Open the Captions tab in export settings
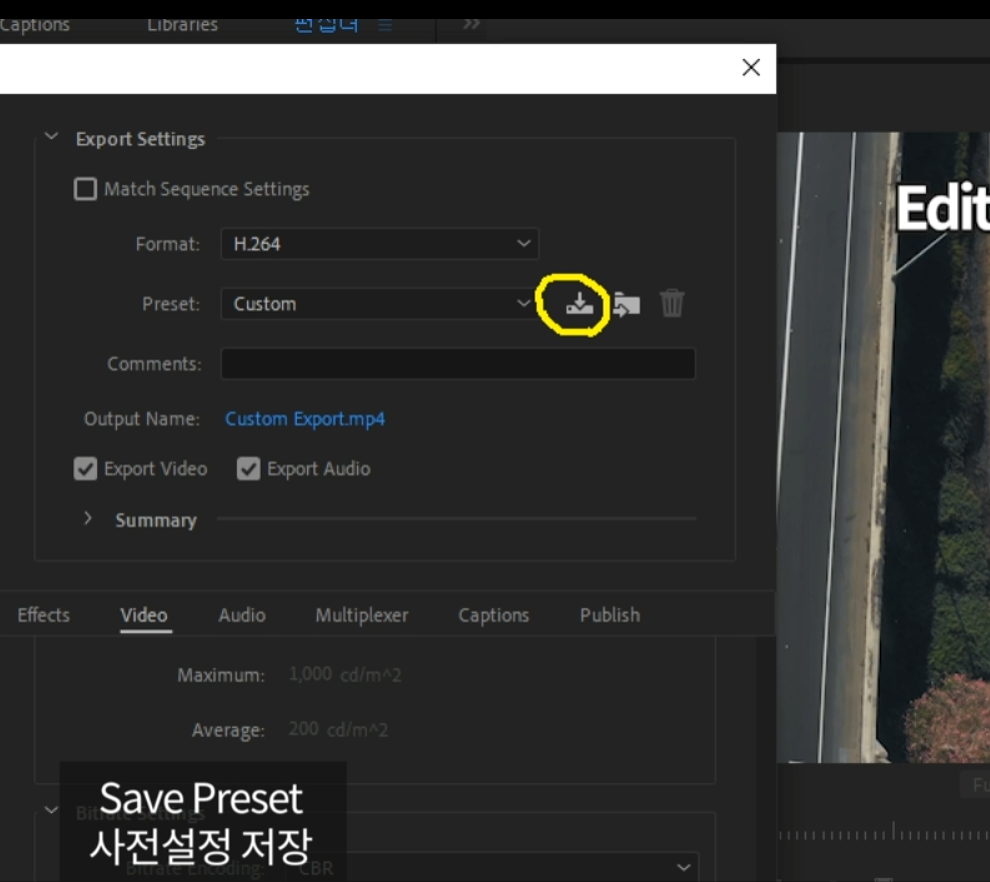Viewport: 990px width, 882px height. (x=493, y=616)
